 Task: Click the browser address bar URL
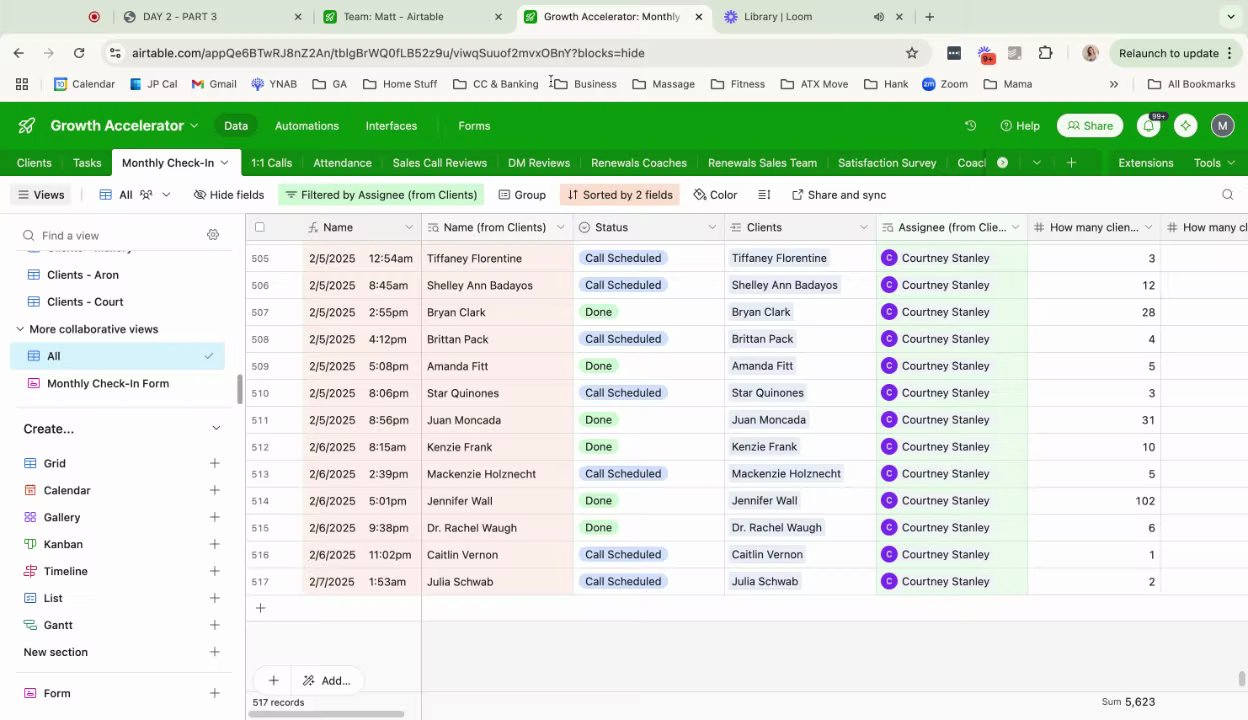(388, 53)
